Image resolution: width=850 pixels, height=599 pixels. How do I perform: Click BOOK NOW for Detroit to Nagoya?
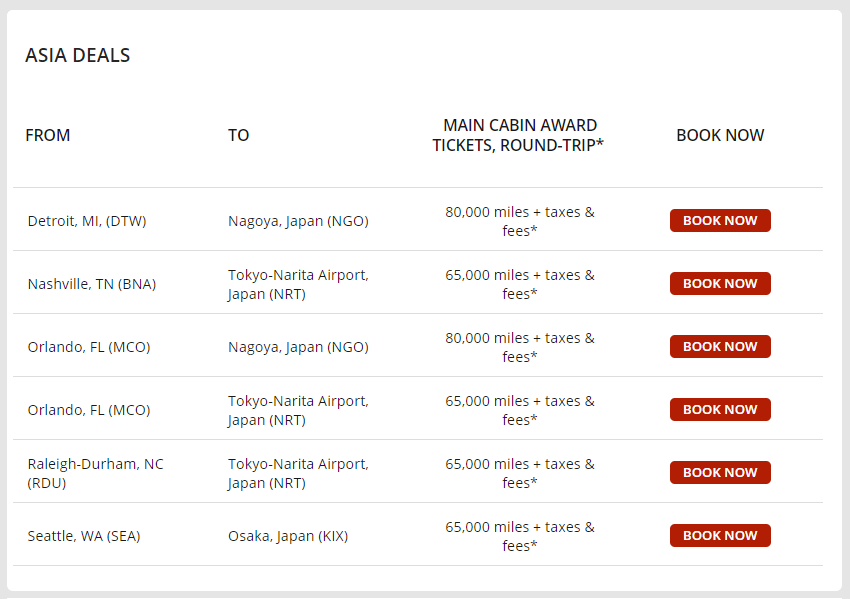pos(720,220)
